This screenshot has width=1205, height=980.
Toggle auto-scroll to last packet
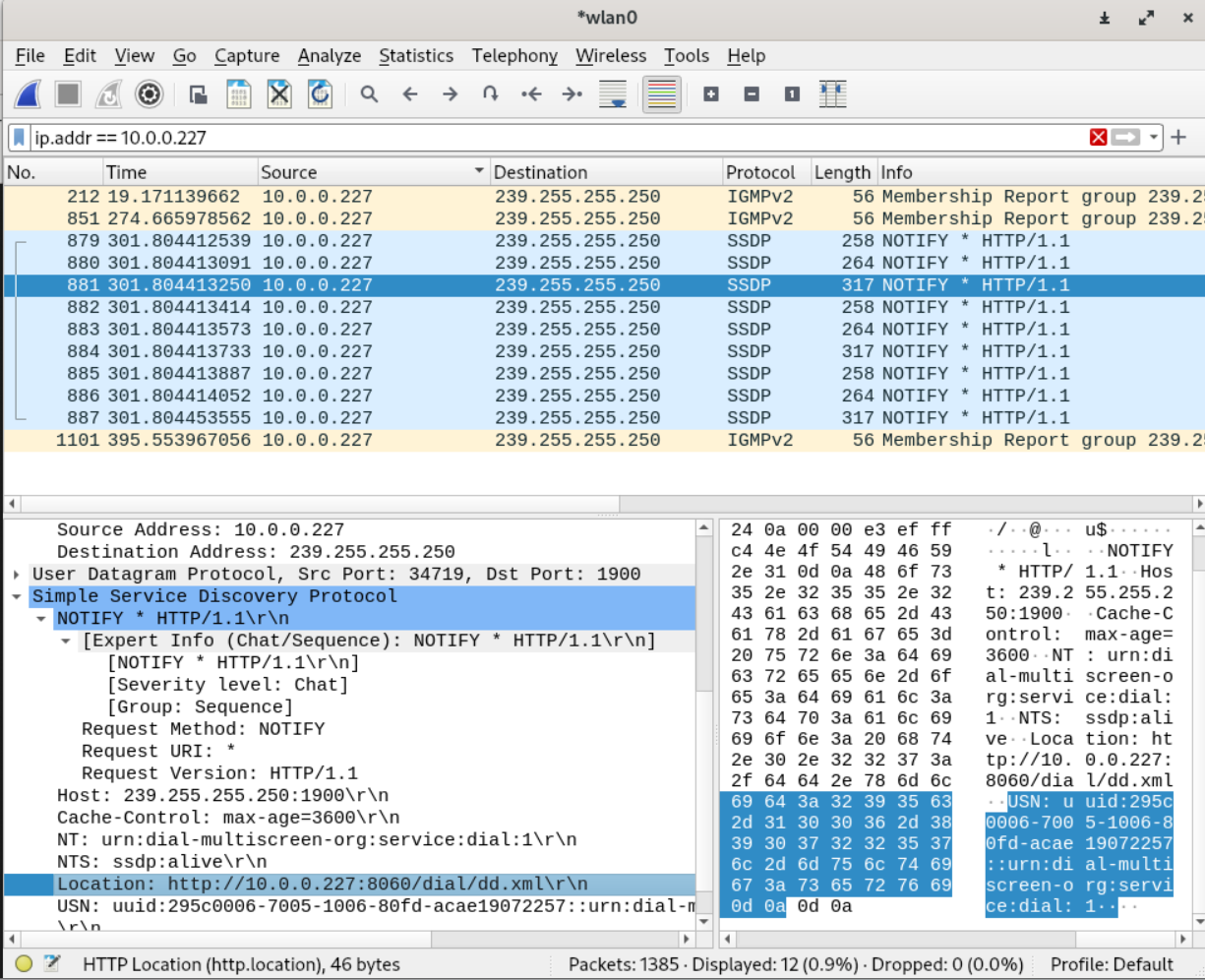pyautogui.click(x=613, y=94)
